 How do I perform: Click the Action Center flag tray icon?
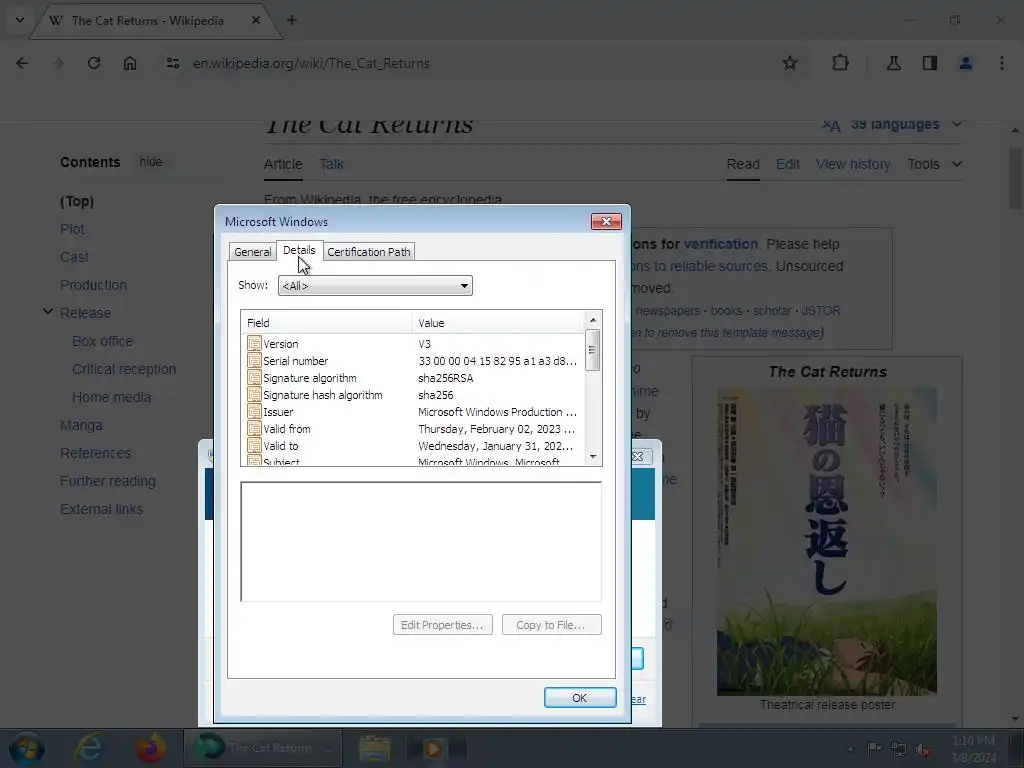874,749
